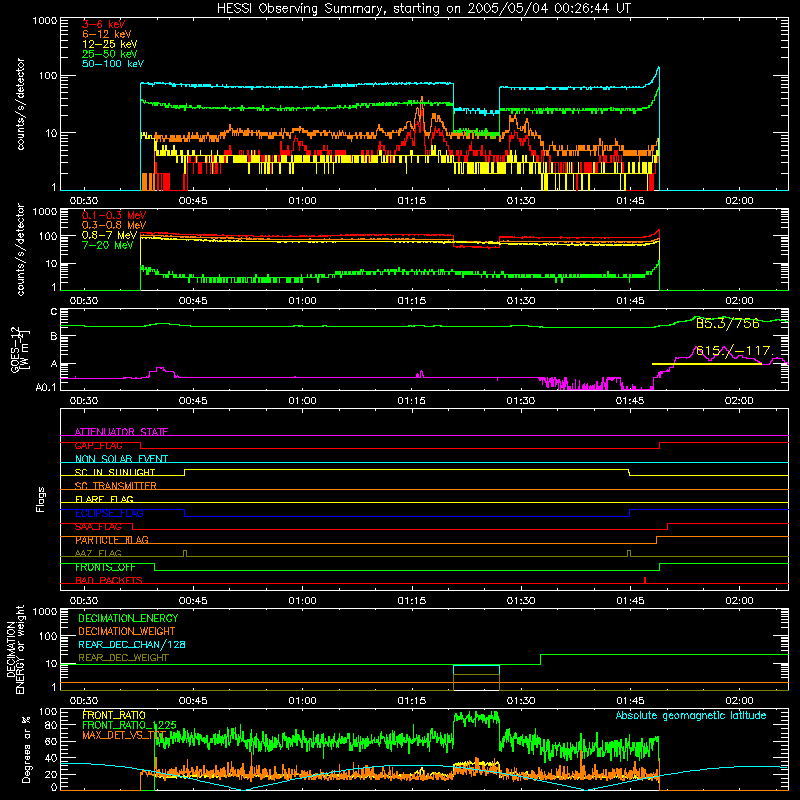Click the B5.3/756 flare annotation
This screenshot has width=800, height=800.
(728, 323)
